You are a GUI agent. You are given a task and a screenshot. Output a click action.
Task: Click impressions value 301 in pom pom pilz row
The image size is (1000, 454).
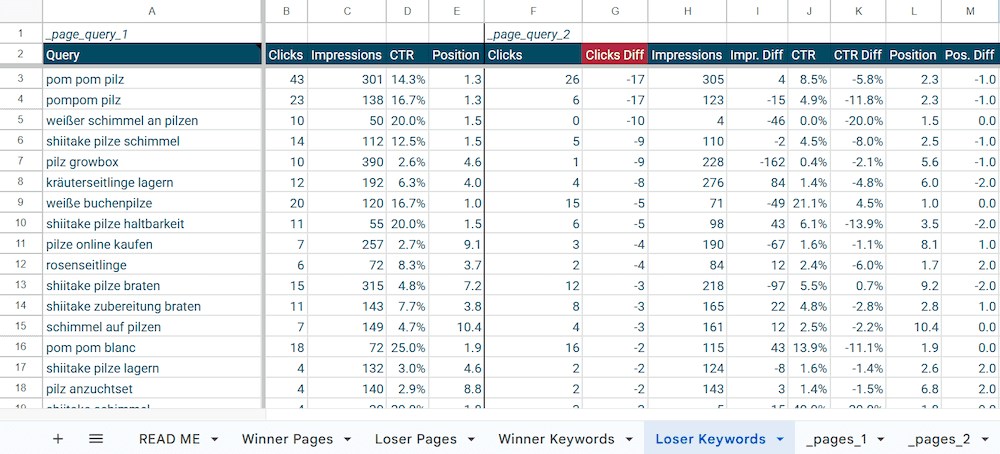tap(347, 79)
